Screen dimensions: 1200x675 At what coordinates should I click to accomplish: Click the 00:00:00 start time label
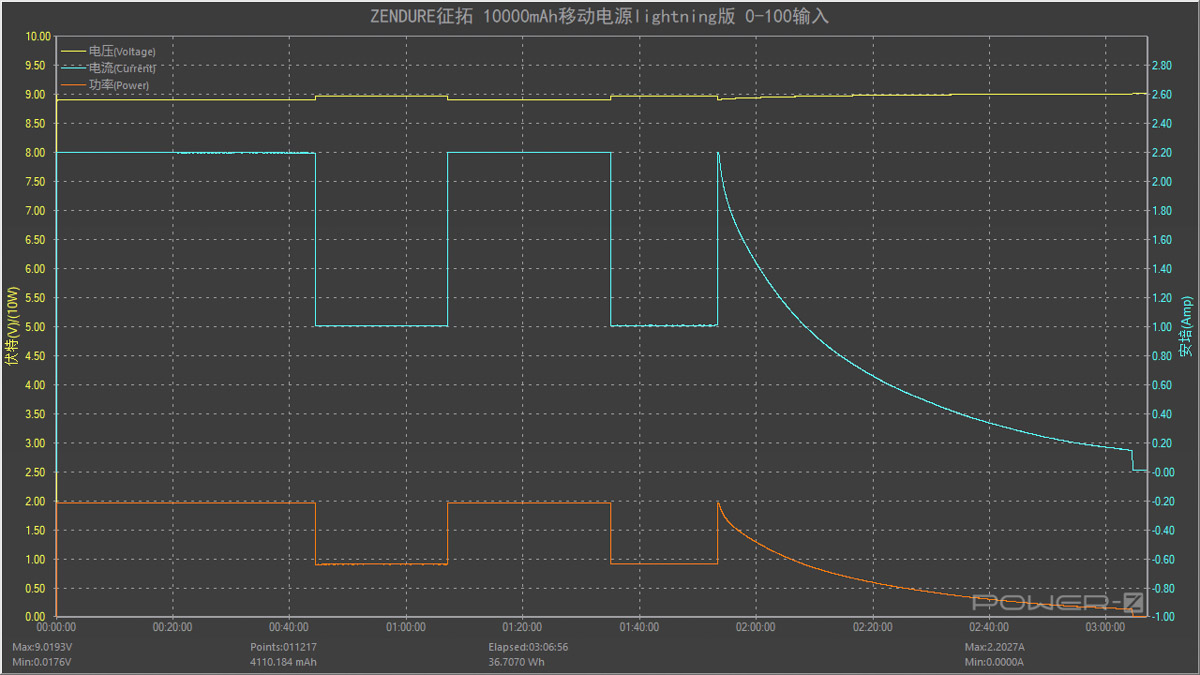[x=56, y=628]
